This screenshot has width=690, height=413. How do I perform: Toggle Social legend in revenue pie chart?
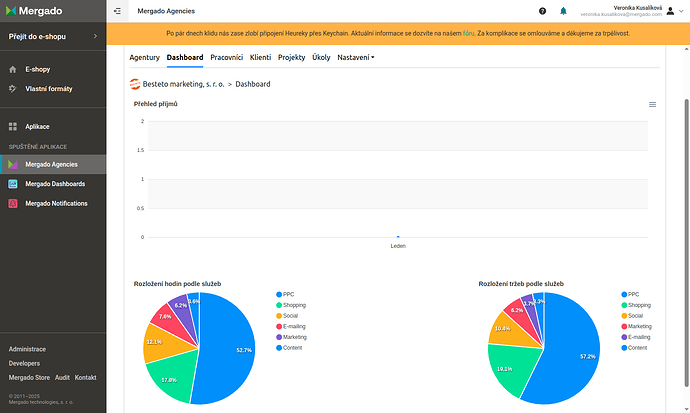tap(632, 316)
